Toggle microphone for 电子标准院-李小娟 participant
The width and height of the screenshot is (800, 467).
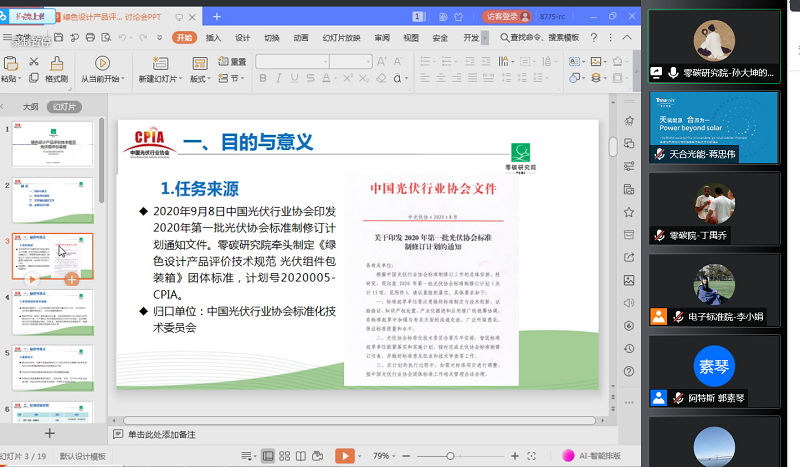click(x=678, y=316)
